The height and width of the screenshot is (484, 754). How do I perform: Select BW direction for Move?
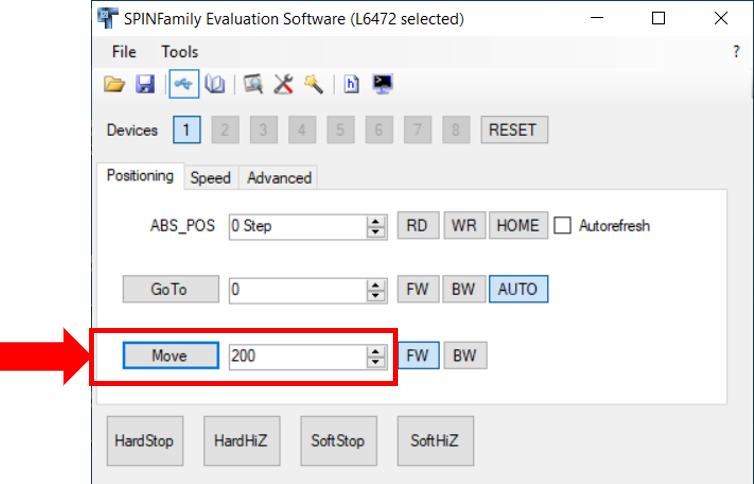pyautogui.click(x=465, y=356)
